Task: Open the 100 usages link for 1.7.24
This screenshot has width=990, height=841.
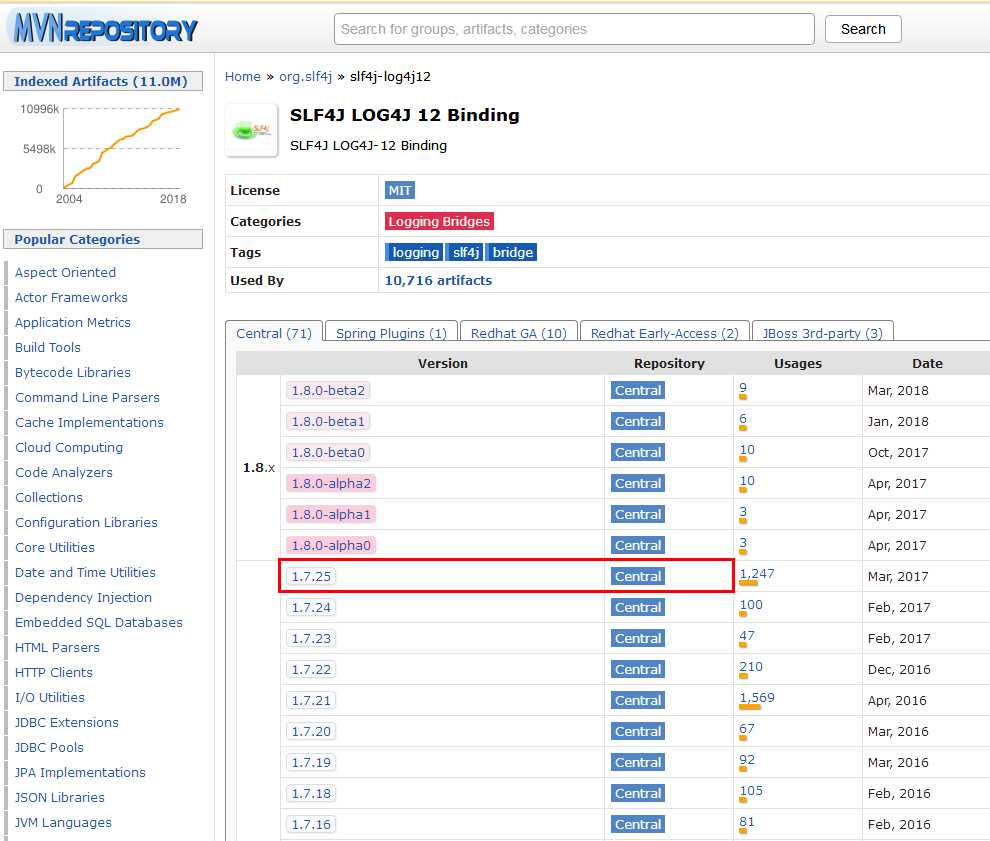Action: 751,604
